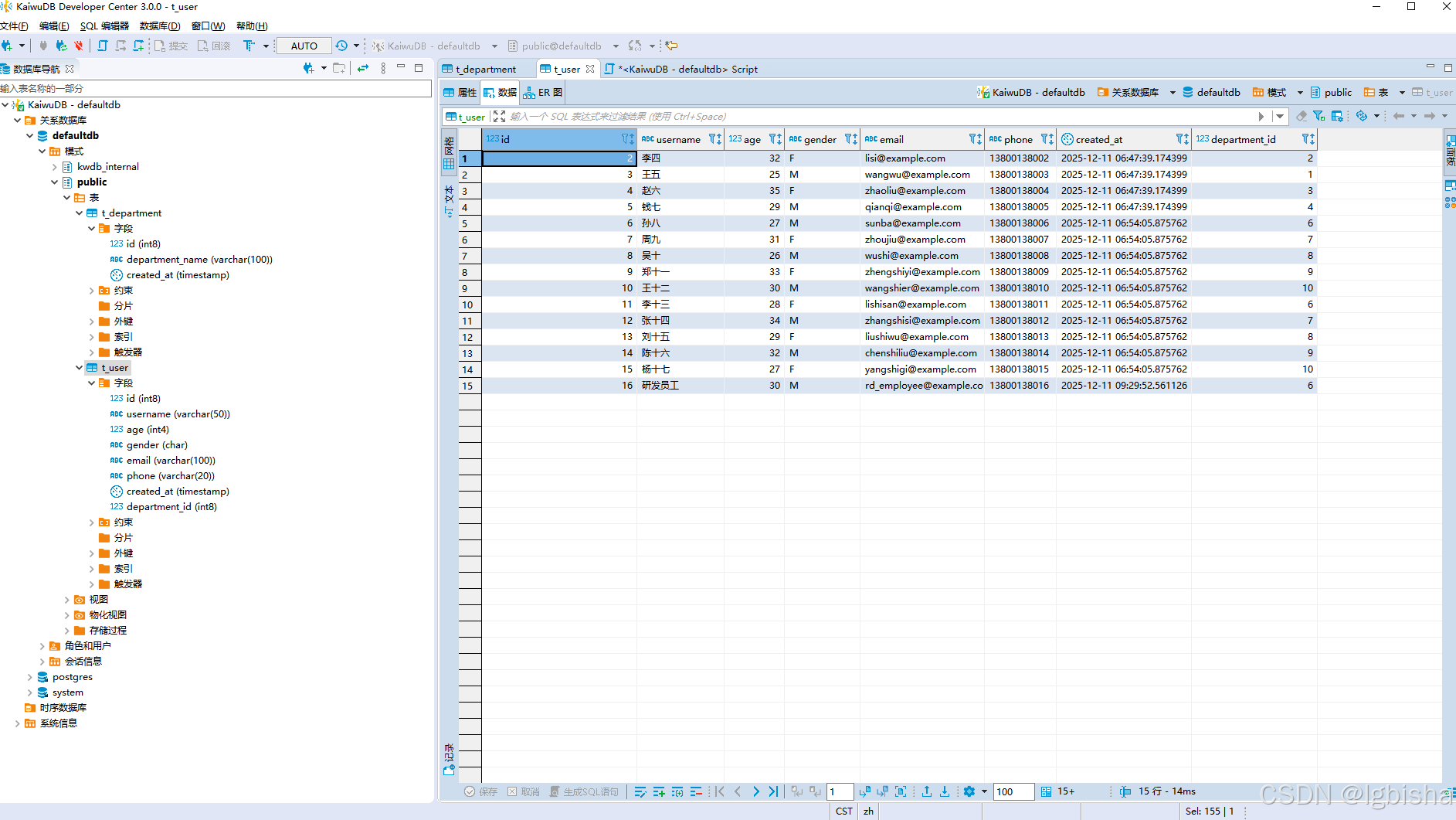The width and height of the screenshot is (1456, 820).
Task: Open the settings gear dropdown in bottom toolbar
Action: (984, 791)
